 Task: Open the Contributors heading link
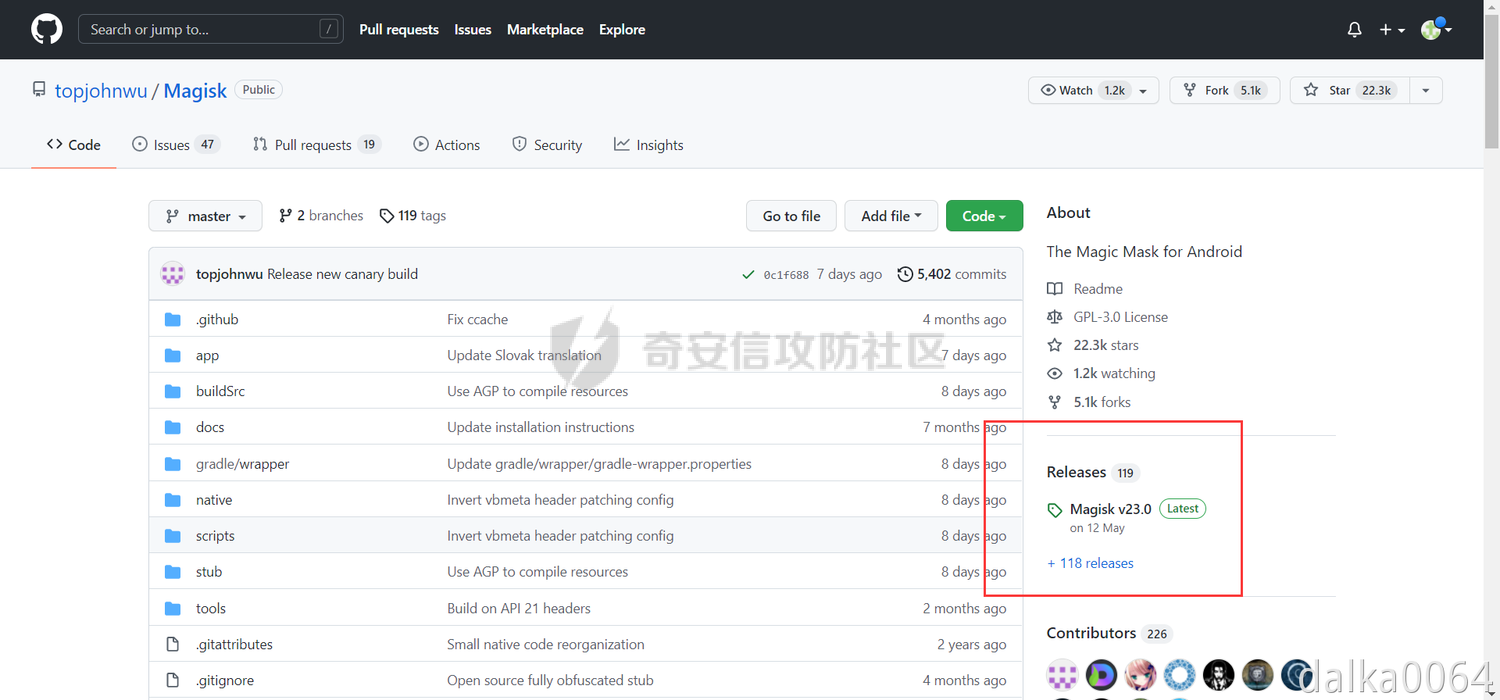(1107, 633)
